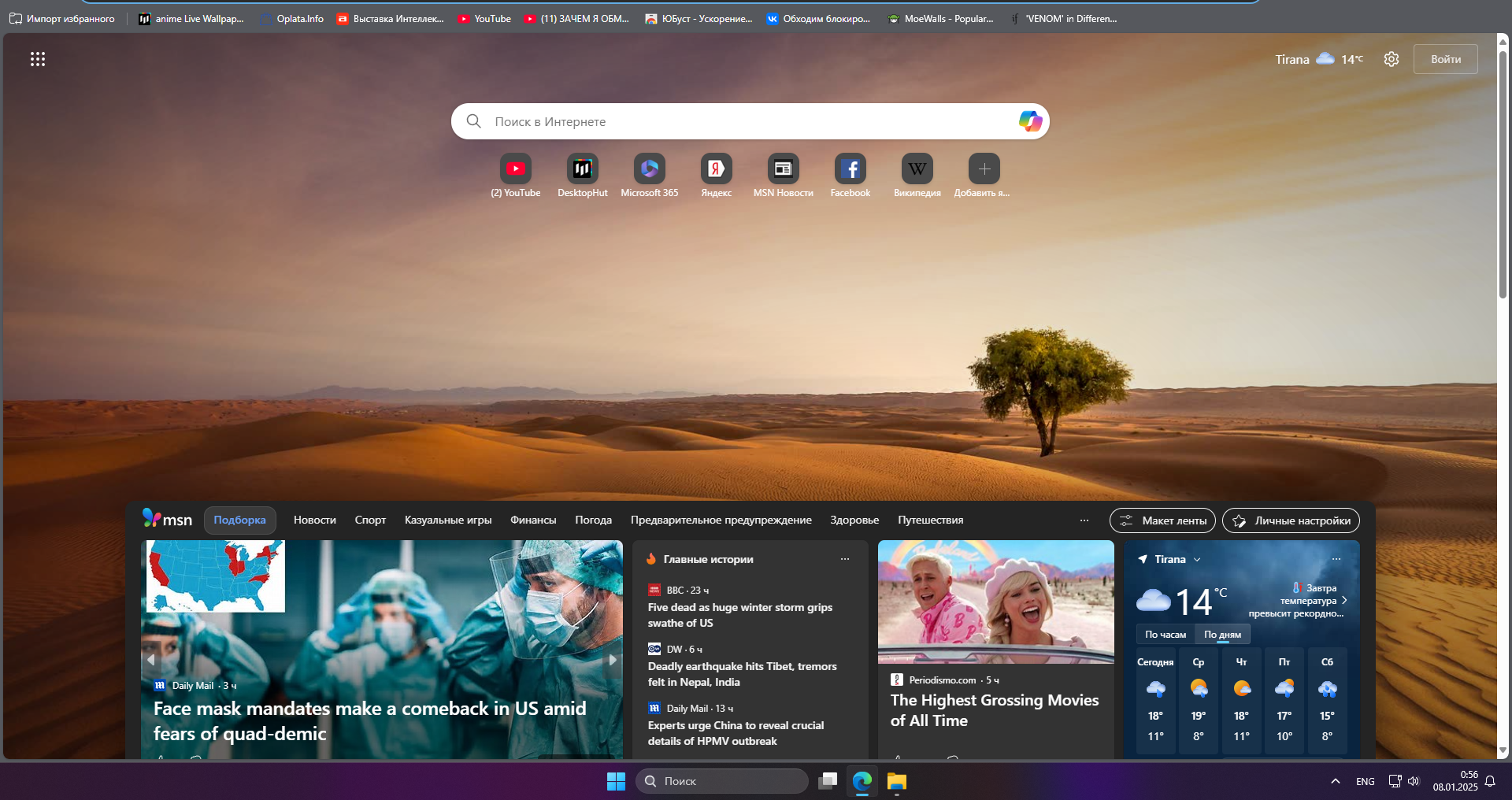The width and height of the screenshot is (1512, 800).
Task: Select the Здоровье feed tab
Action: [854, 520]
